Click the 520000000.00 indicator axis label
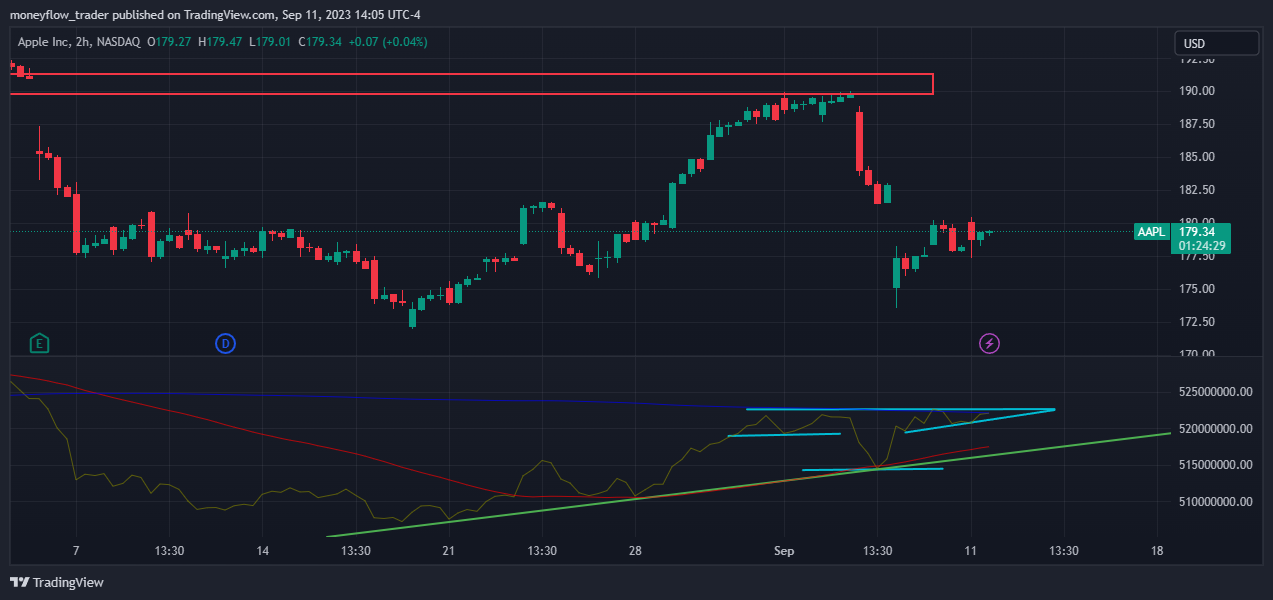 [x=1215, y=429]
